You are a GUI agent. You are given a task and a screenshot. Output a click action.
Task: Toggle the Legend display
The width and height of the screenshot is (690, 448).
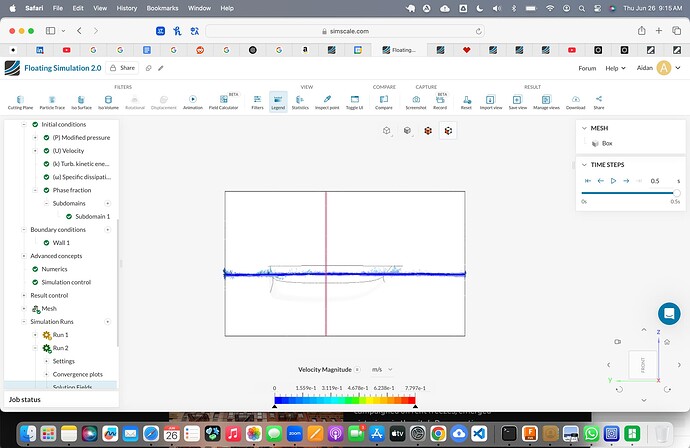278,102
